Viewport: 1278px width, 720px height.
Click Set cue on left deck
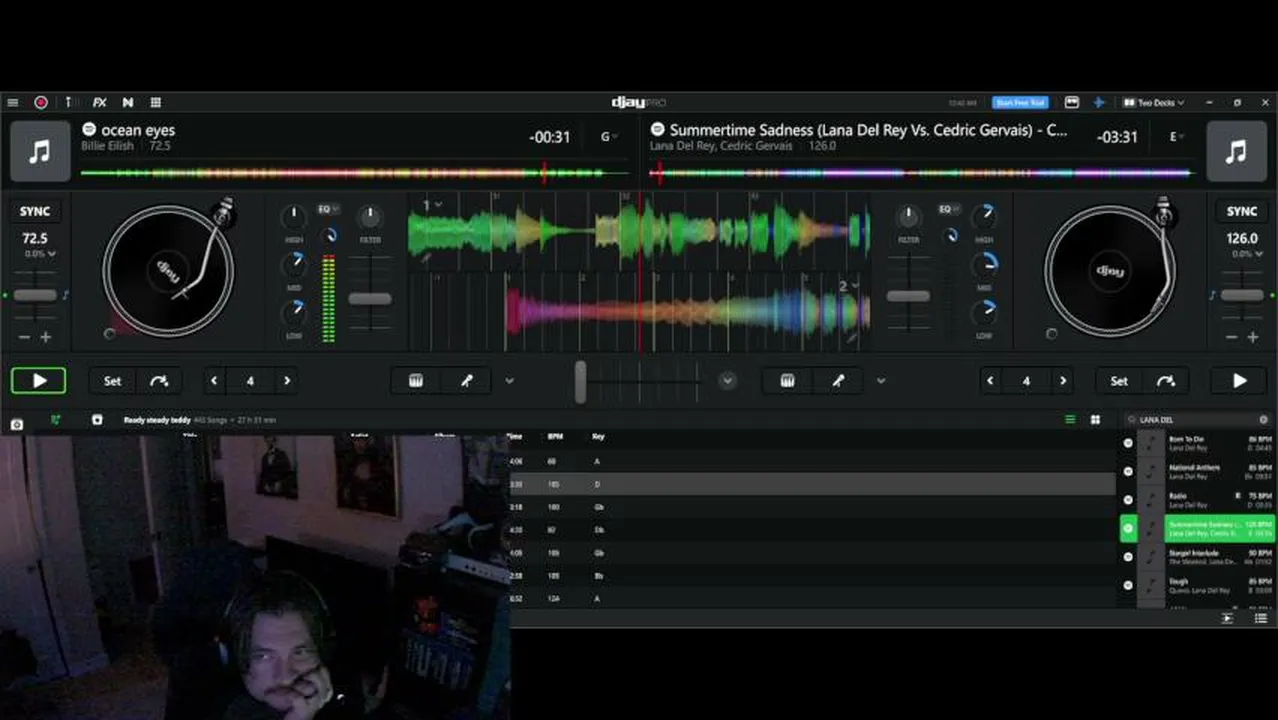(112, 381)
